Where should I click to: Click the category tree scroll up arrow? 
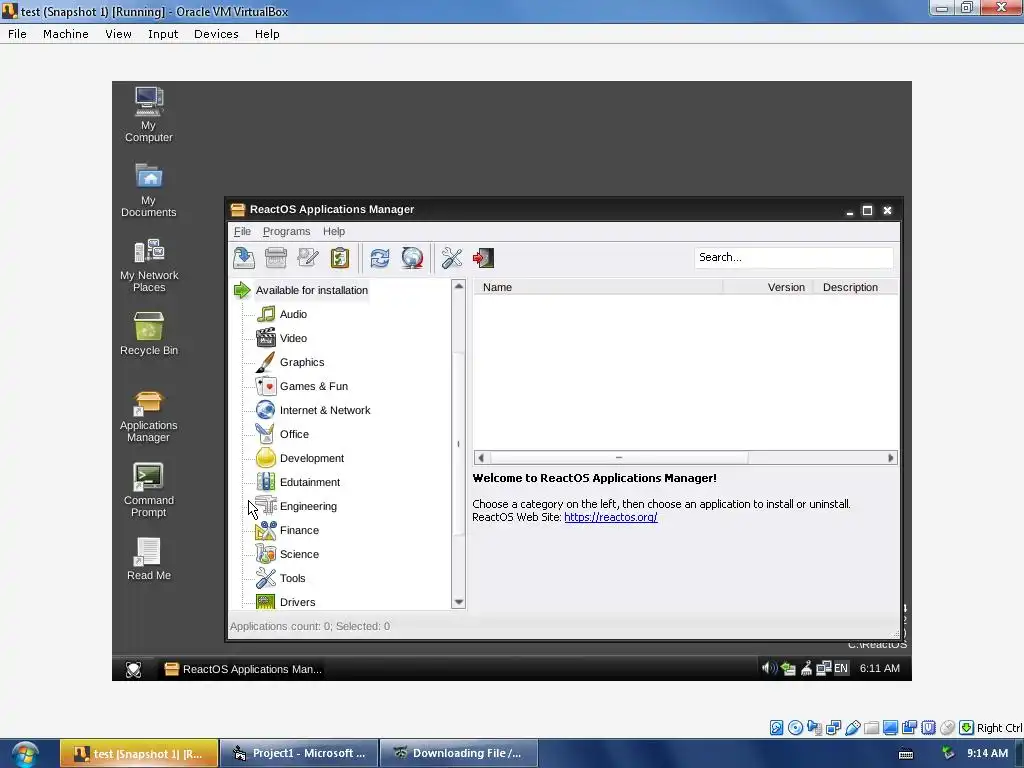(x=458, y=286)
